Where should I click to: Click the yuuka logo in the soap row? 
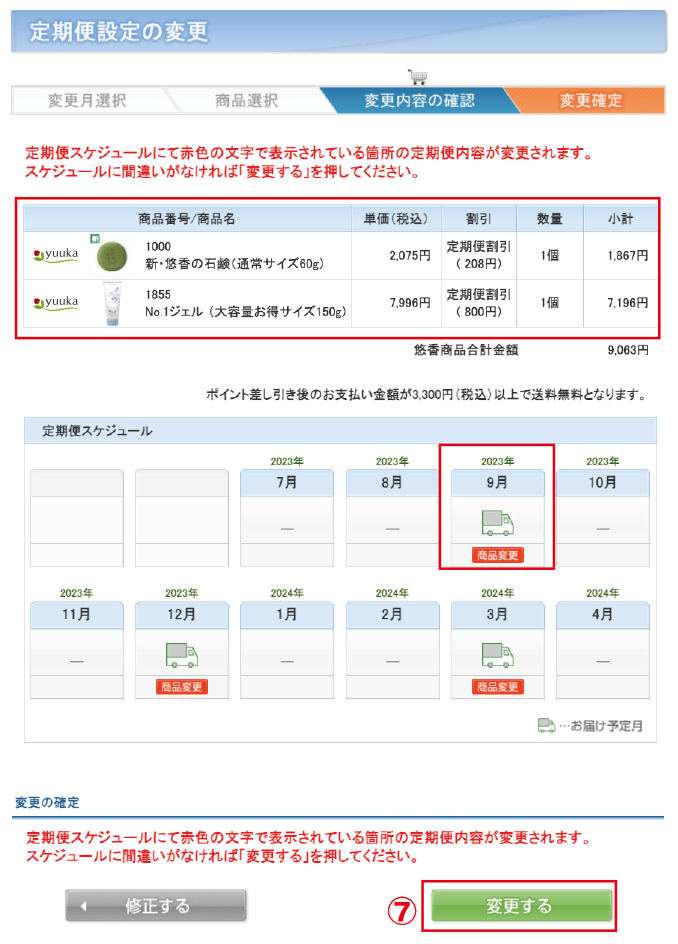click(x=57, y=255)
